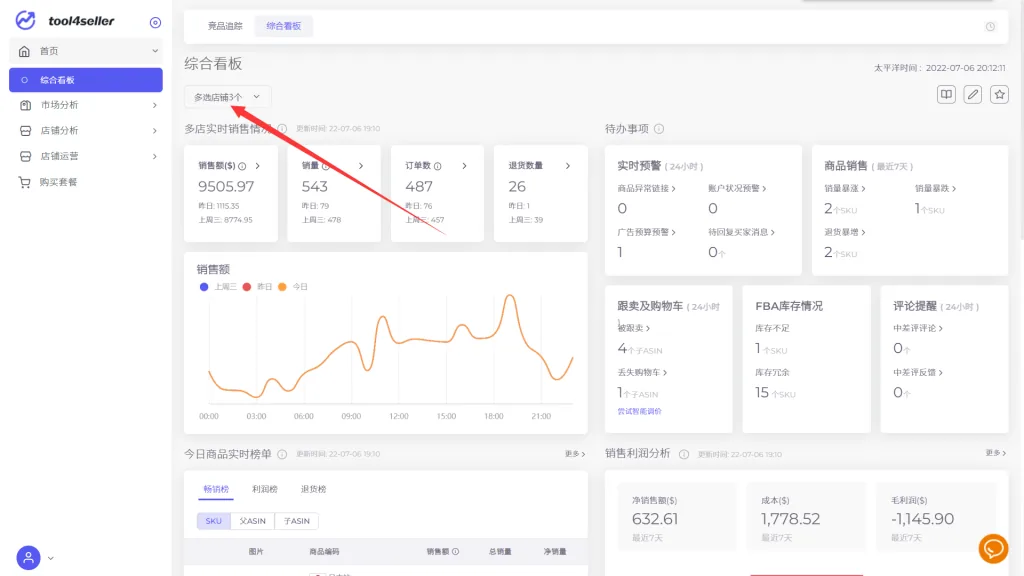This screenshot has width=1024, height=576.
Task: Expand 店铺分析 submenu chevron
Action: [155, 131]
